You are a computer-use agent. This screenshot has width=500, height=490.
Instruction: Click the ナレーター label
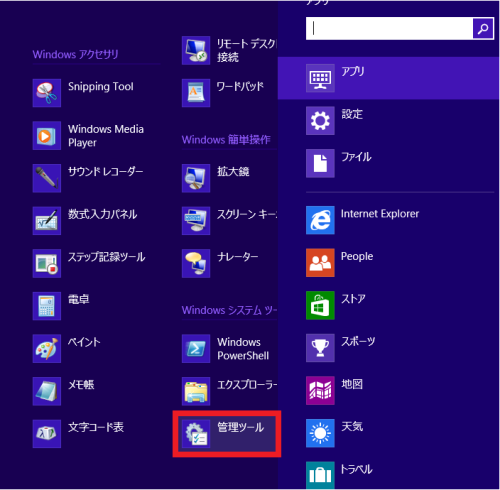pos(238,257)
